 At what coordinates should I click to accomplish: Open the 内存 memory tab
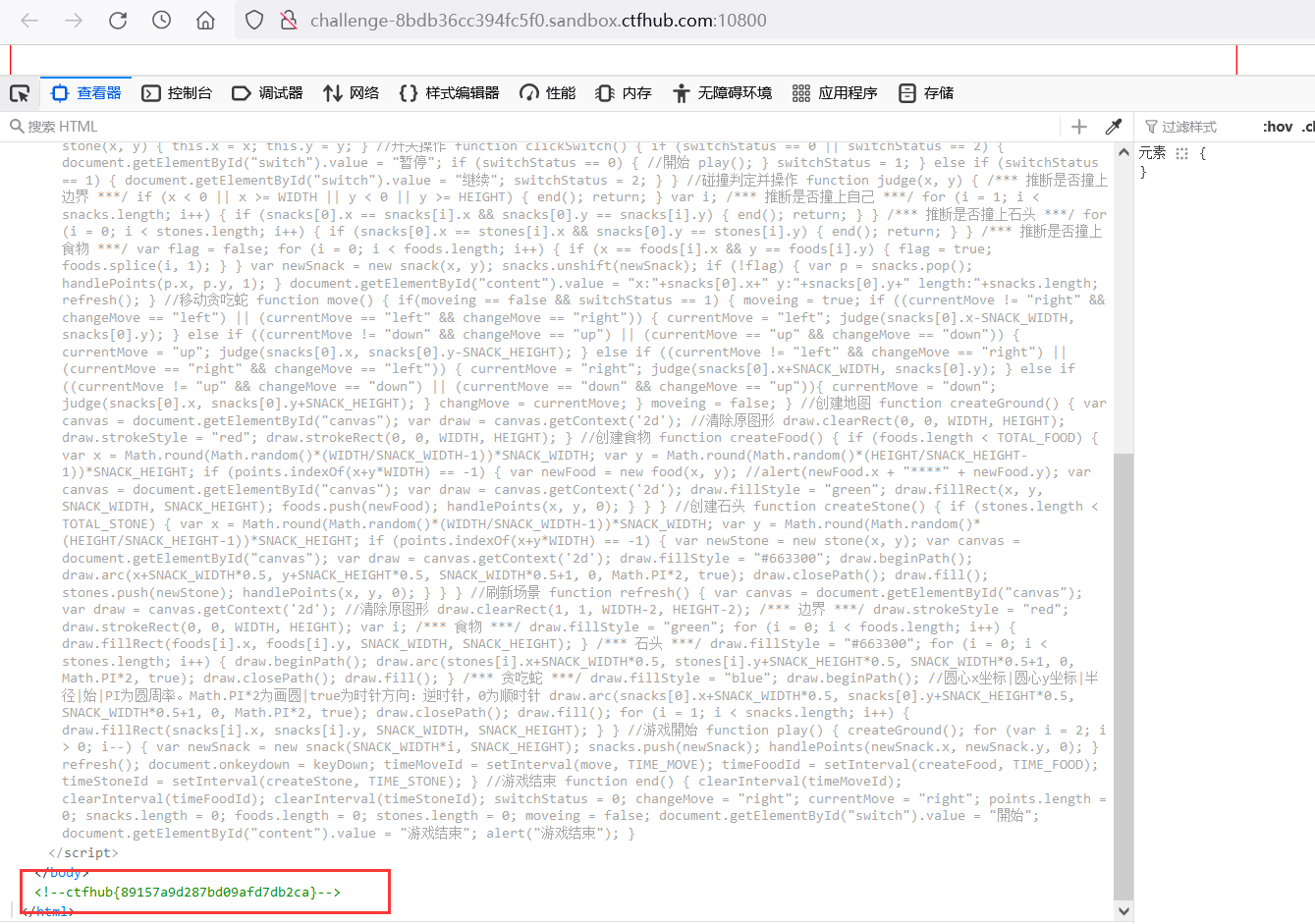tap(624, 93)
